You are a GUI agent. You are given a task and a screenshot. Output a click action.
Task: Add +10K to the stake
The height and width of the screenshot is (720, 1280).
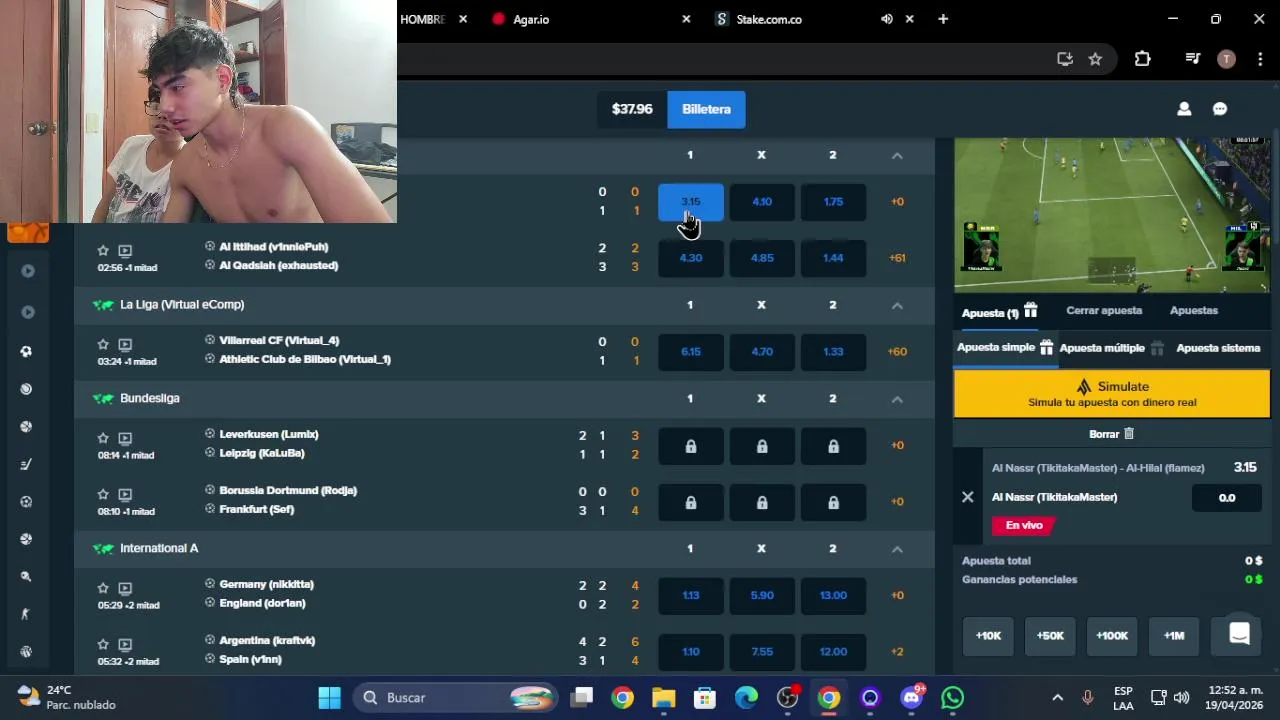point(988,636)
